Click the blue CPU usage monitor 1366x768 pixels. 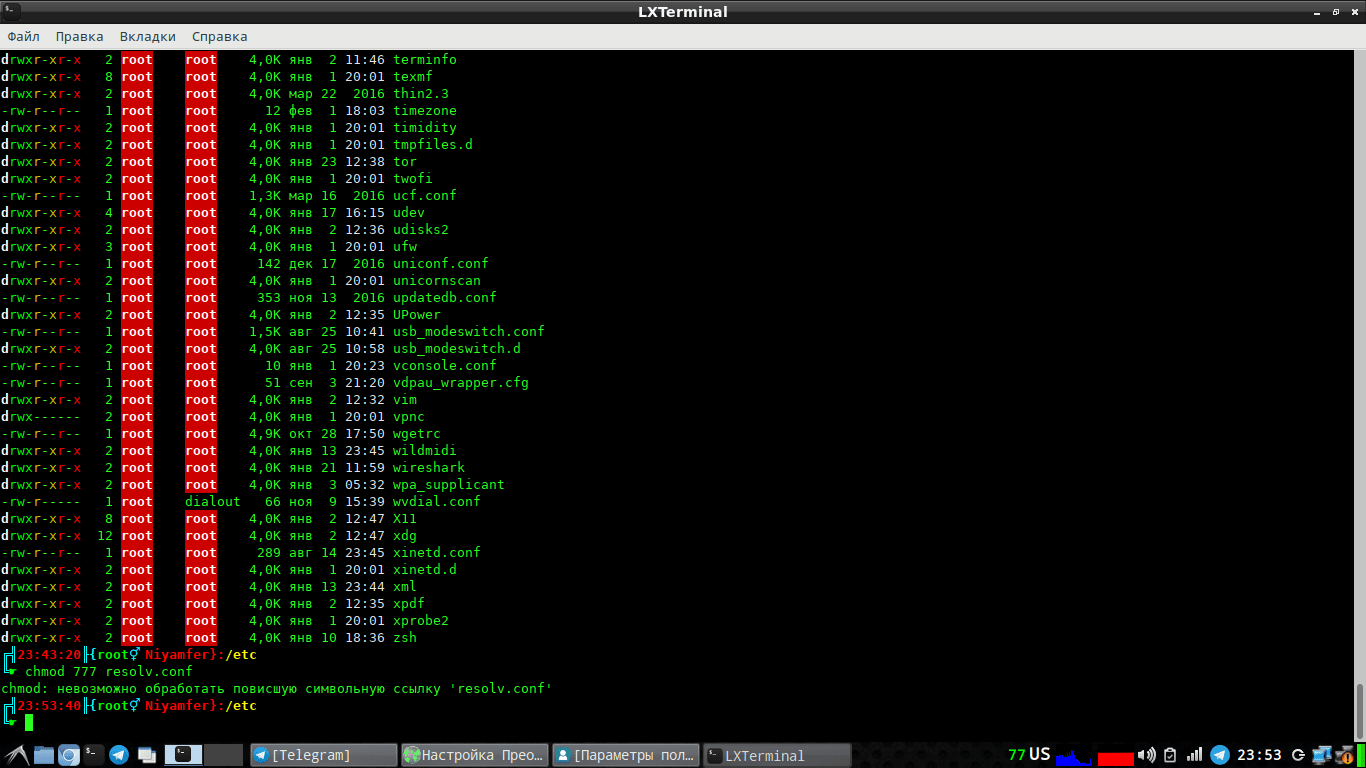1074,755
